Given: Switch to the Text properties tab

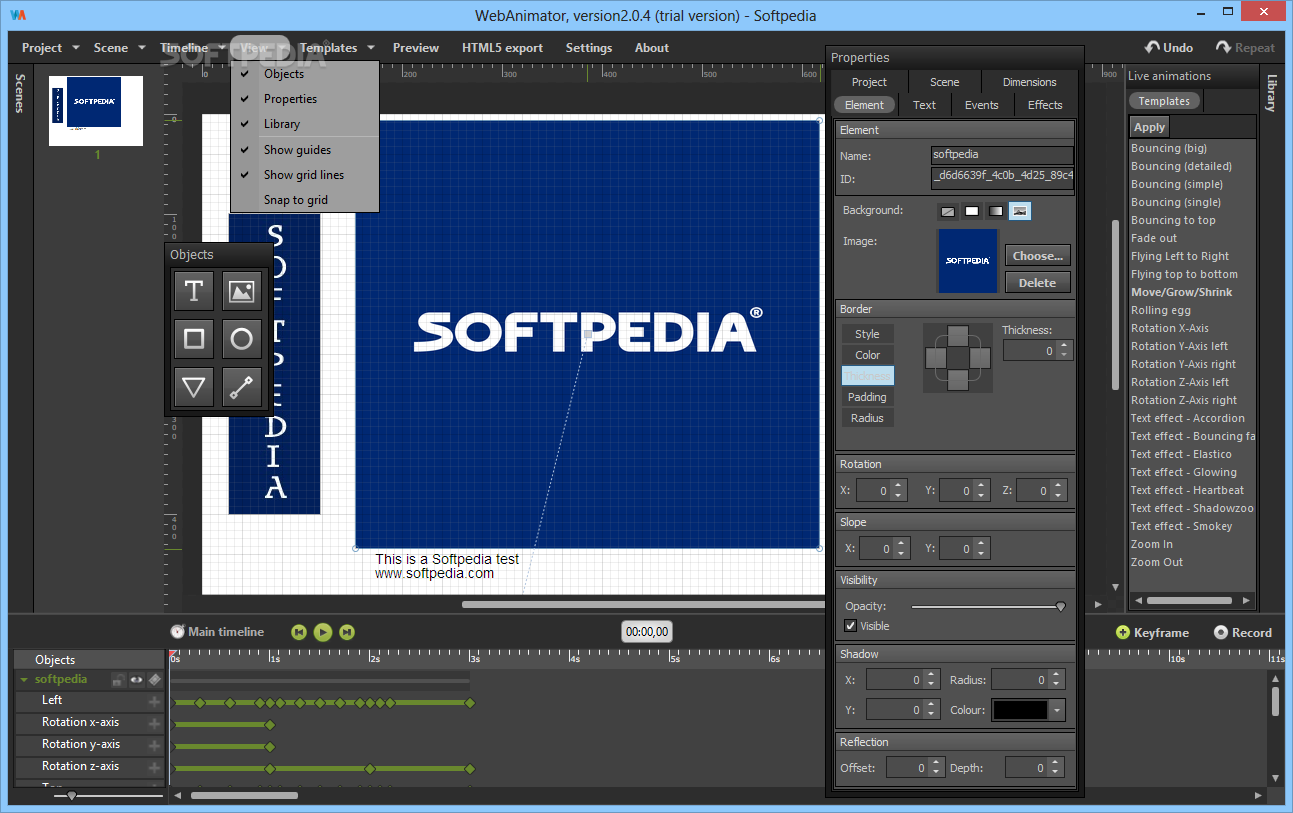Looking at the screenshot, I should 925,105.
